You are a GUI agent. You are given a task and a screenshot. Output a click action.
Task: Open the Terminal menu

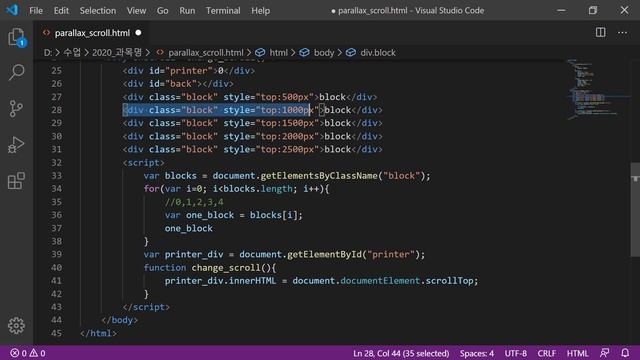coord(223,11)
